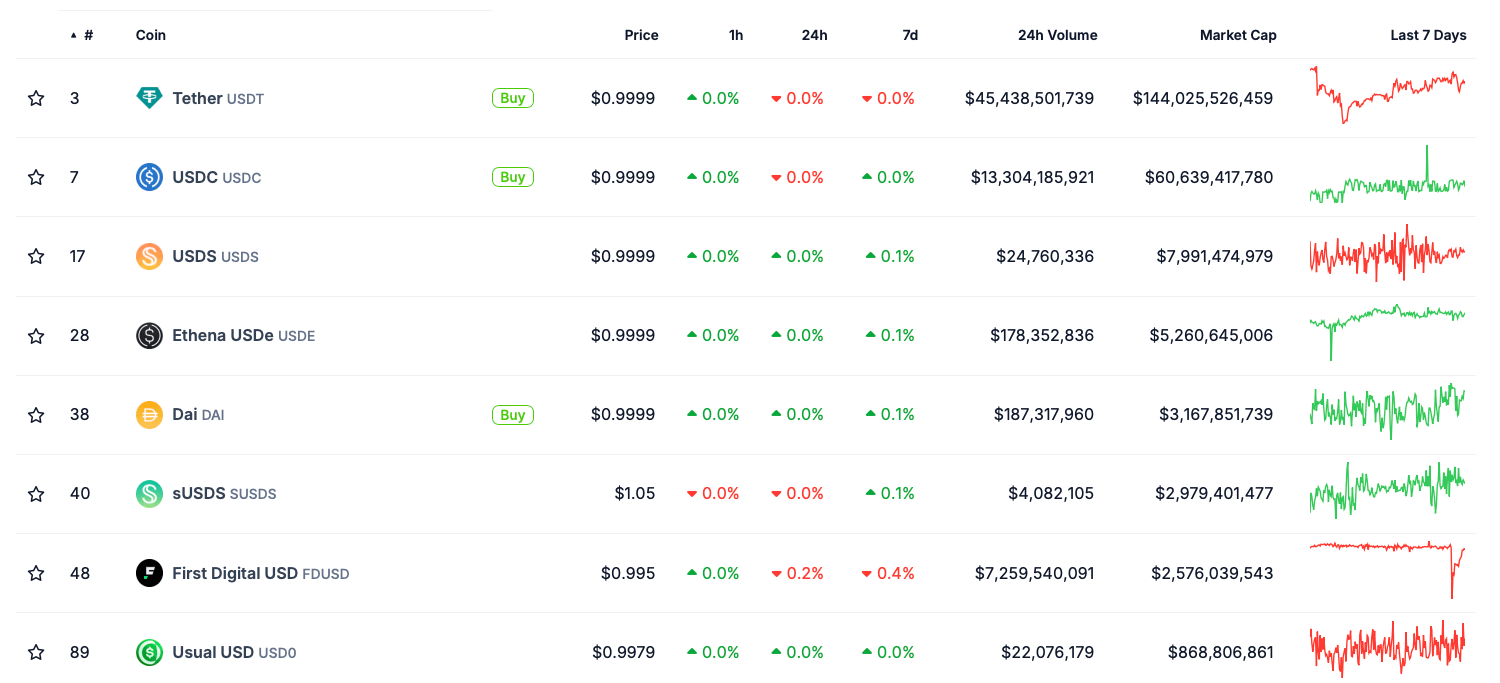Open USDS's 7-day sparkline chart

click(1387, 253)
